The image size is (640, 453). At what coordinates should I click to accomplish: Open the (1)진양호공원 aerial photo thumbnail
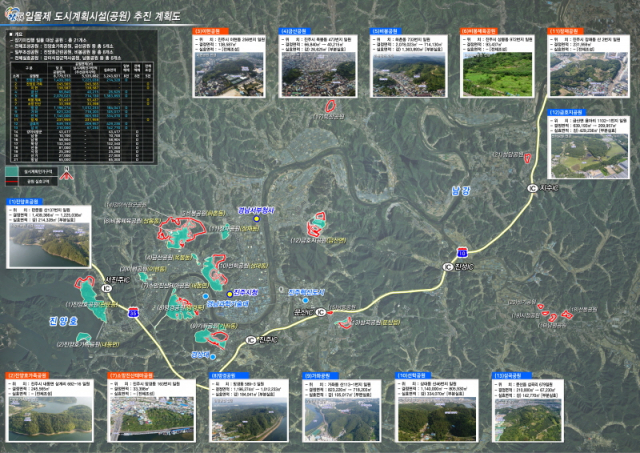pyautogui.click(x=49, y=244)
